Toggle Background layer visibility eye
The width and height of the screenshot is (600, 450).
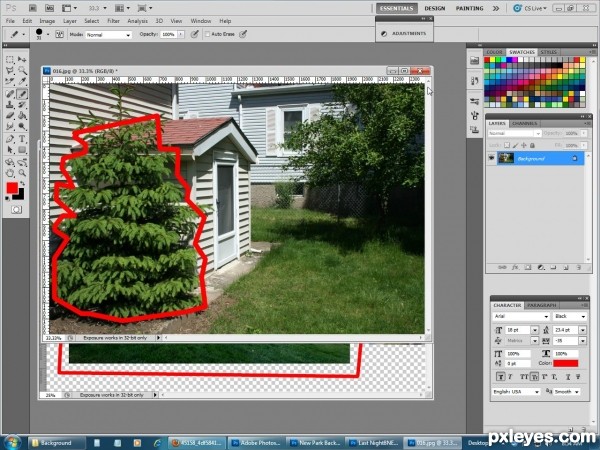click(492, 158)
